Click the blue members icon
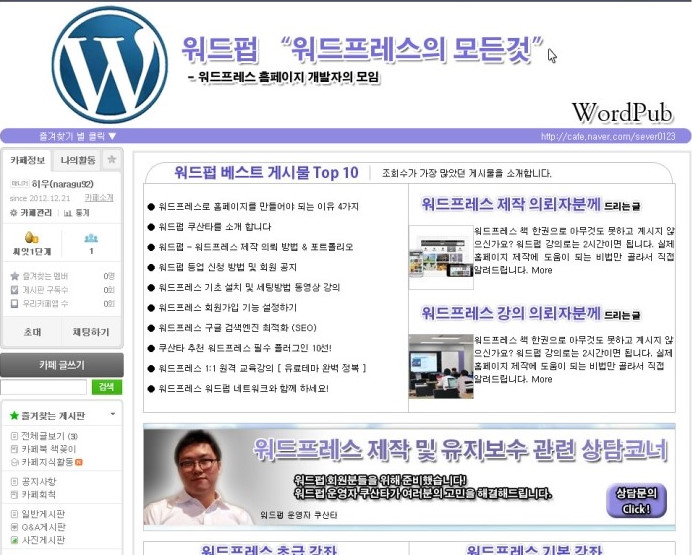The height and width of the screenshot is (555, 692). coord(91,238)
